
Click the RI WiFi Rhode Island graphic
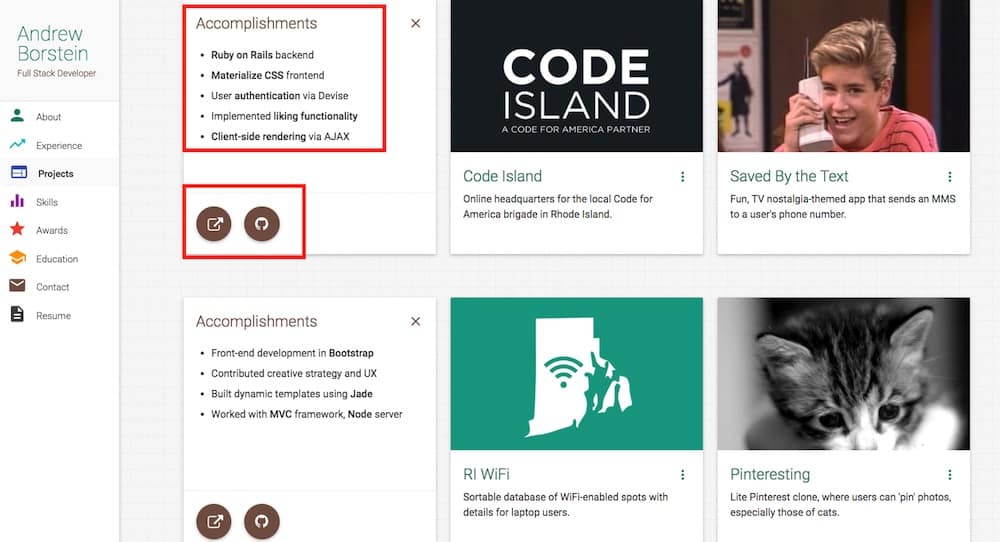point(577,374)
